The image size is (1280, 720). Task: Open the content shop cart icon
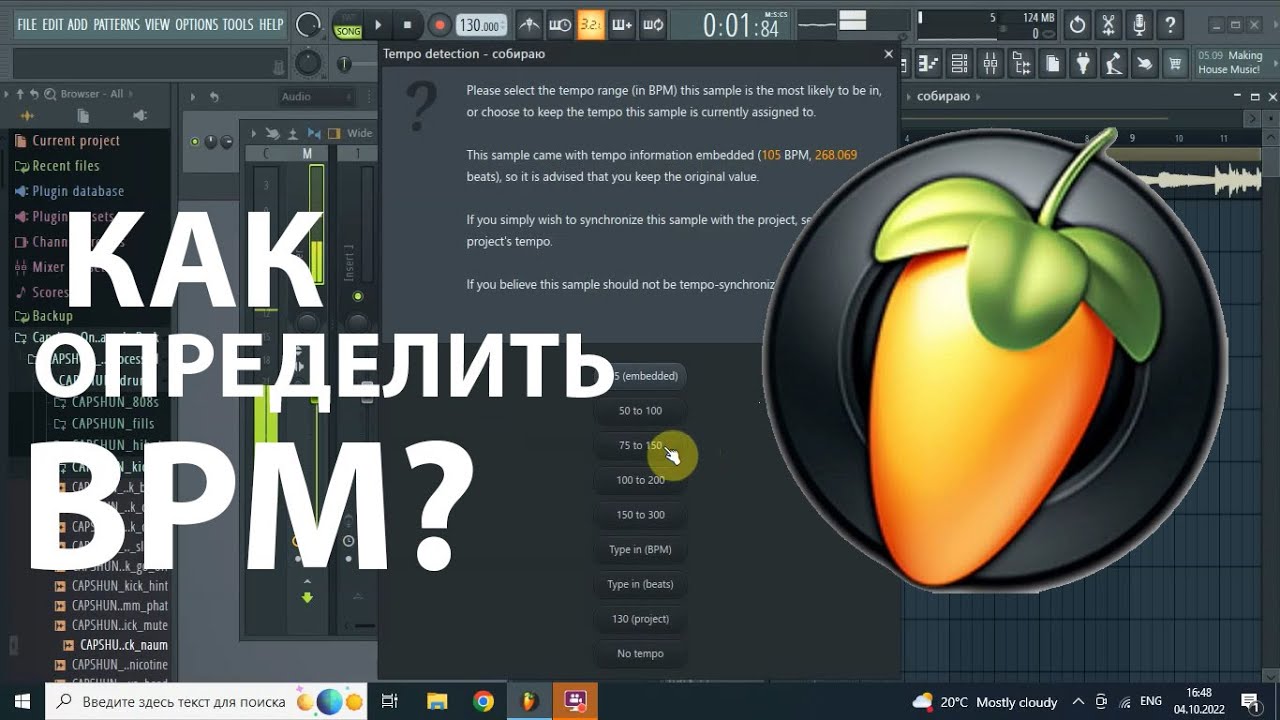(1176, 65)
